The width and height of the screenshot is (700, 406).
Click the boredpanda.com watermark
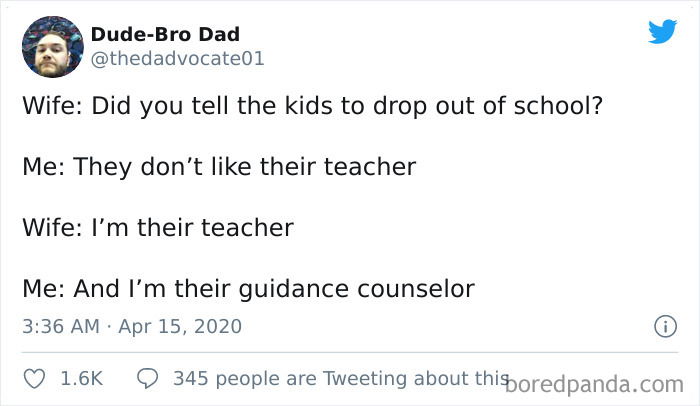pyautogui.click(x=594, y=385)
